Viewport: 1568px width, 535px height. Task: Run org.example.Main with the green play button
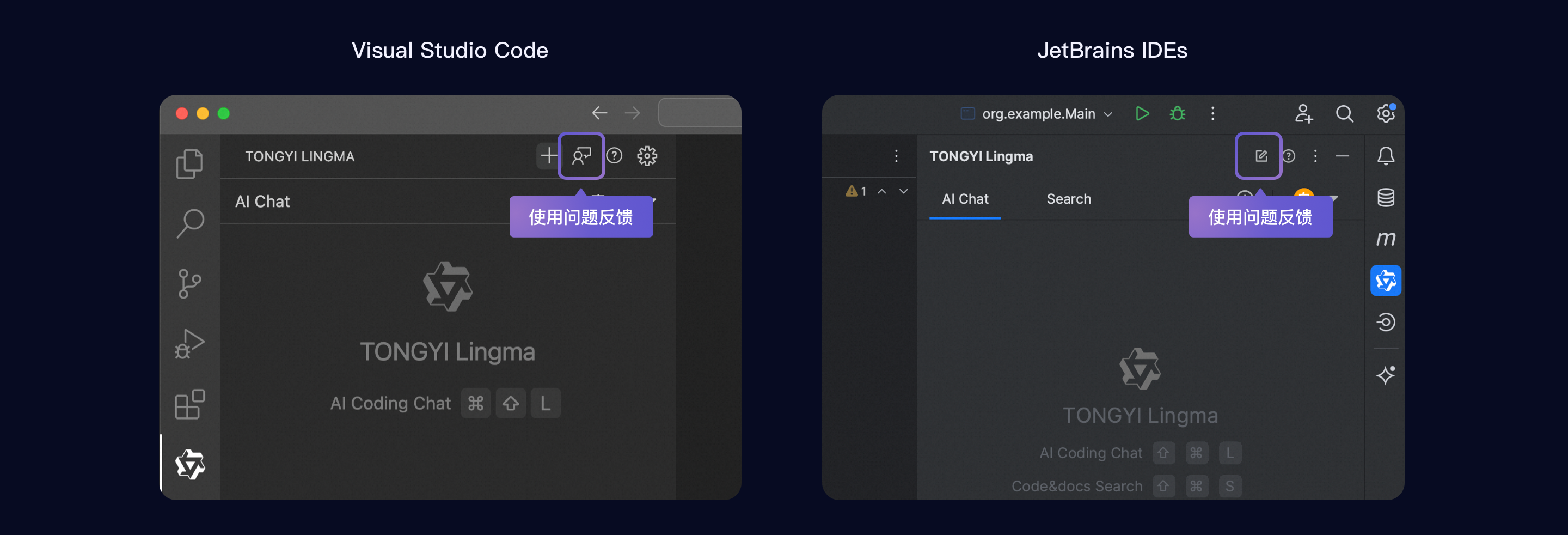pos(1142,113)
